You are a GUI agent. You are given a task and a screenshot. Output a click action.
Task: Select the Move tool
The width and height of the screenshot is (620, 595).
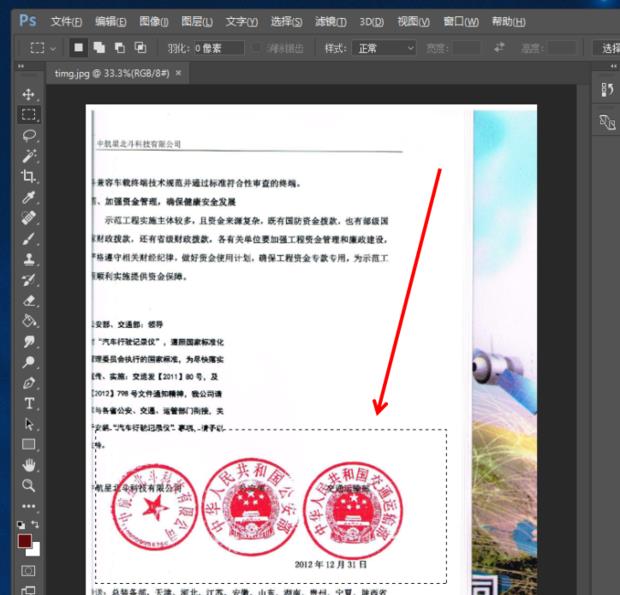(x=29, y=94)
